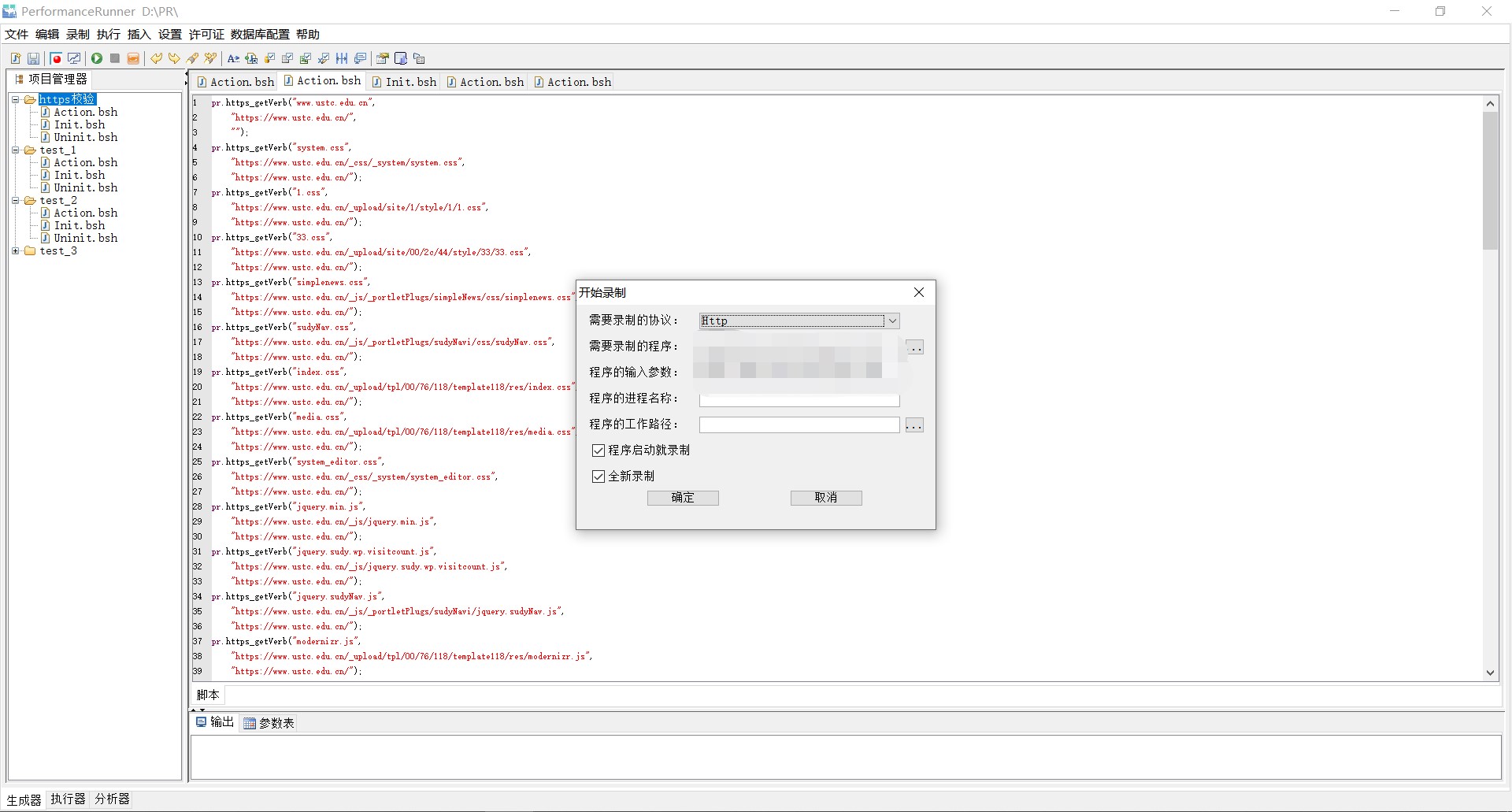Switch to the Init.bsh editor tab
Screen dimensions: 1512x812
(x=404, y=82)
